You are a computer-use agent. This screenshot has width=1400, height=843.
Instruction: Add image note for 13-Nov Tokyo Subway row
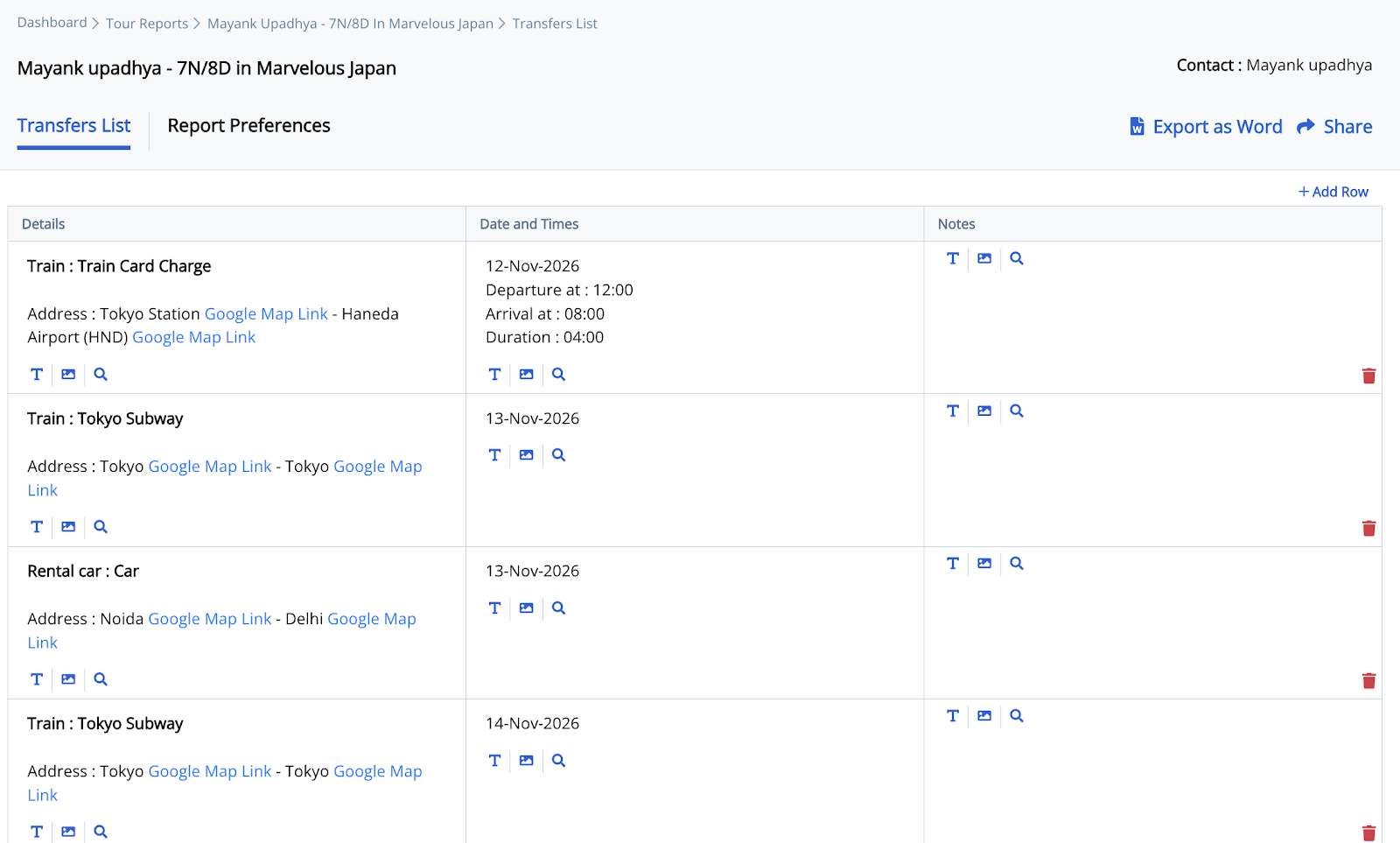coord(984,411)
